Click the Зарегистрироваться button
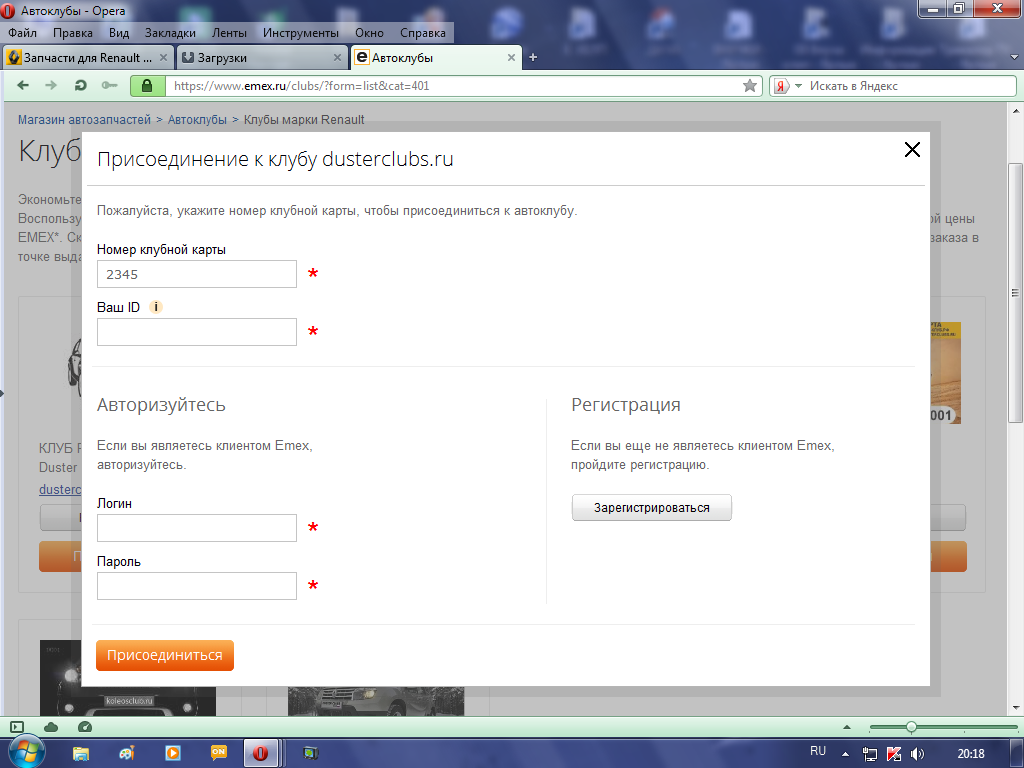 (652, 507)
